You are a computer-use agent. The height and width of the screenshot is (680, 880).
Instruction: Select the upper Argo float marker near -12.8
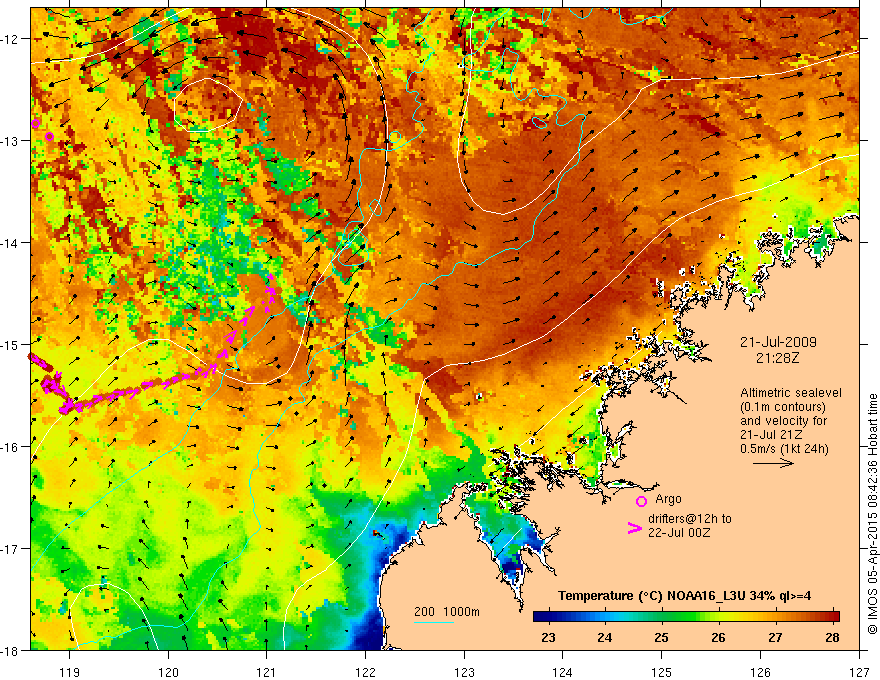tap(36, 123)
